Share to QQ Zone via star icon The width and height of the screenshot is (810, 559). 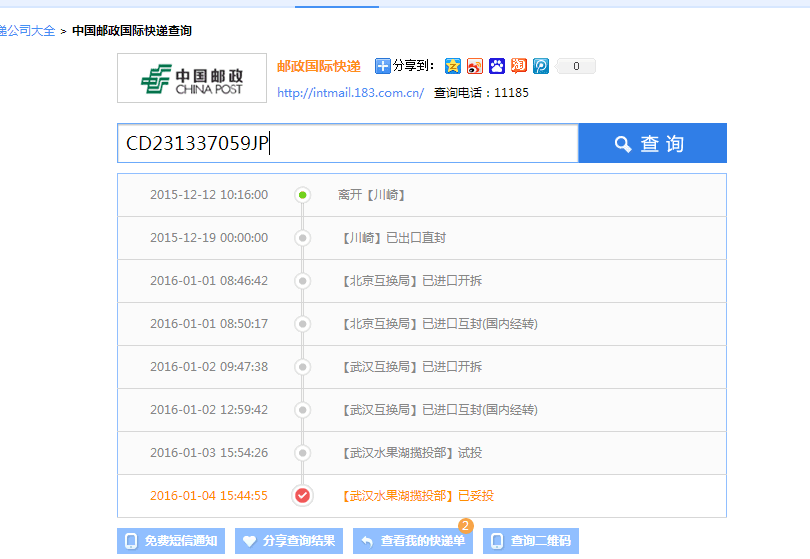(453, 66)
